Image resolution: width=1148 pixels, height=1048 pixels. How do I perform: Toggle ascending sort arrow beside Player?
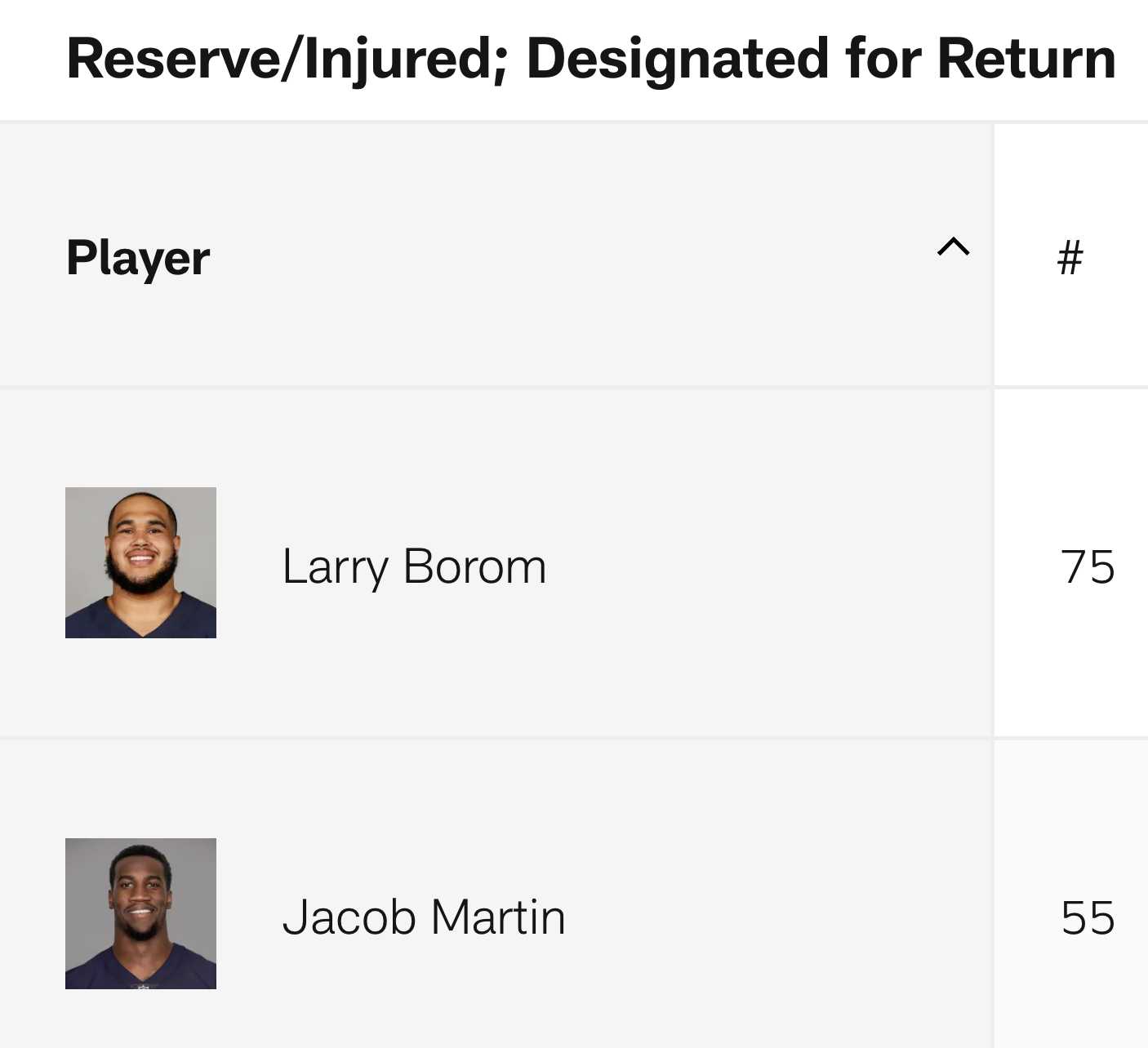point(953,246)
